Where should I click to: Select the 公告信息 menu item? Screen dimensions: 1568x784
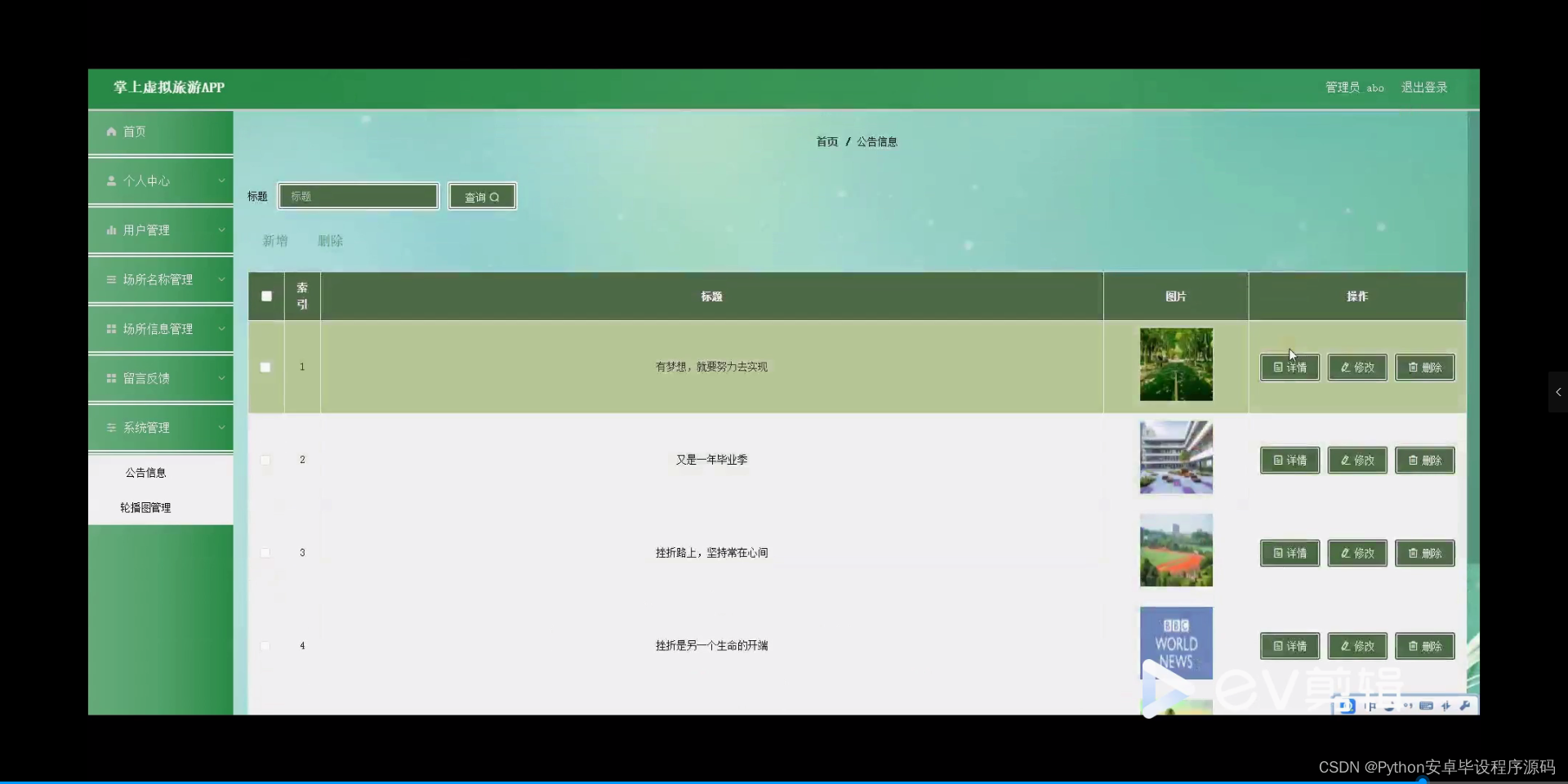145,472
